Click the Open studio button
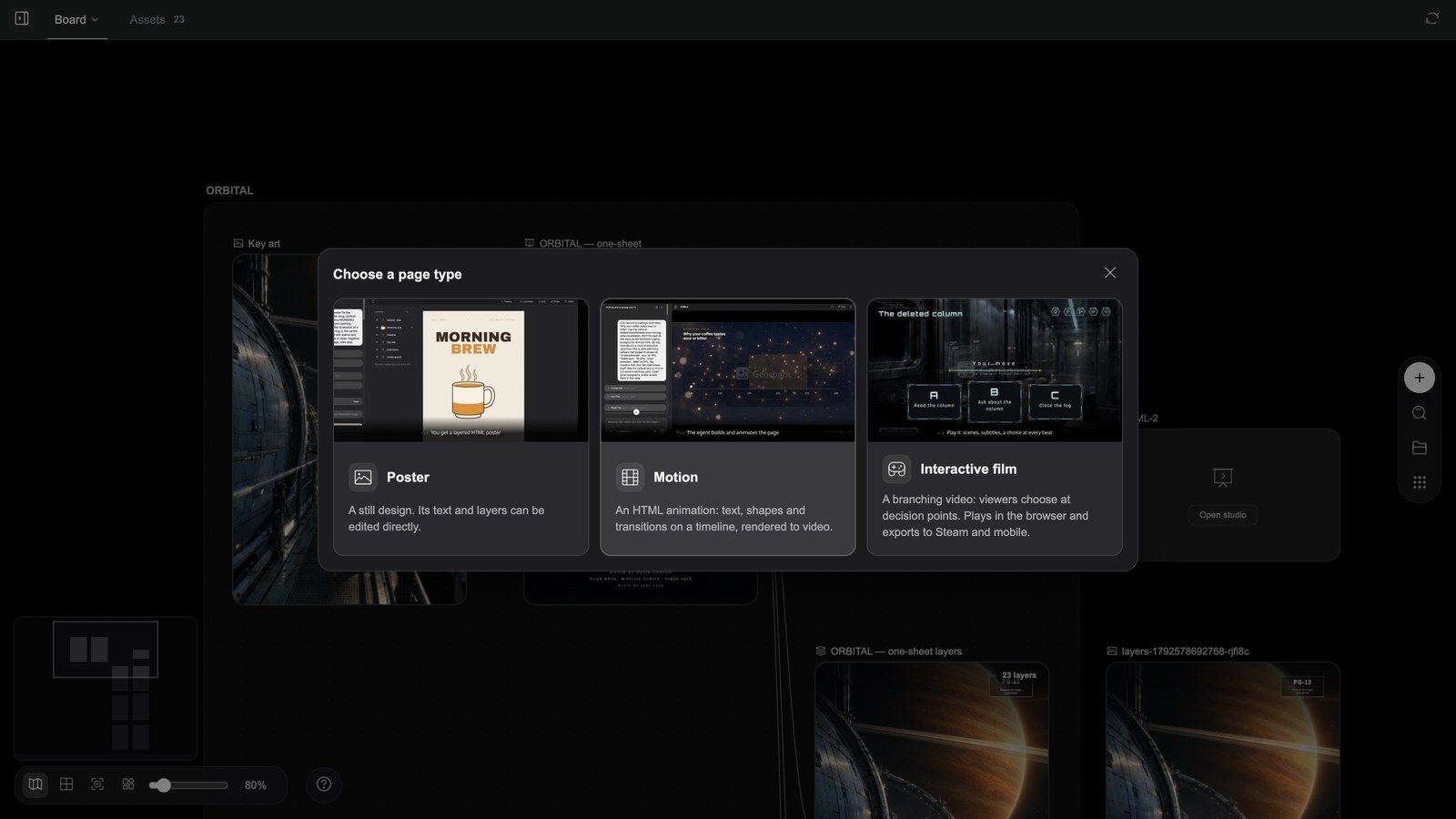Image resolution: width=1456 pixels, height=819 pixels. (x=1222, y=515)
